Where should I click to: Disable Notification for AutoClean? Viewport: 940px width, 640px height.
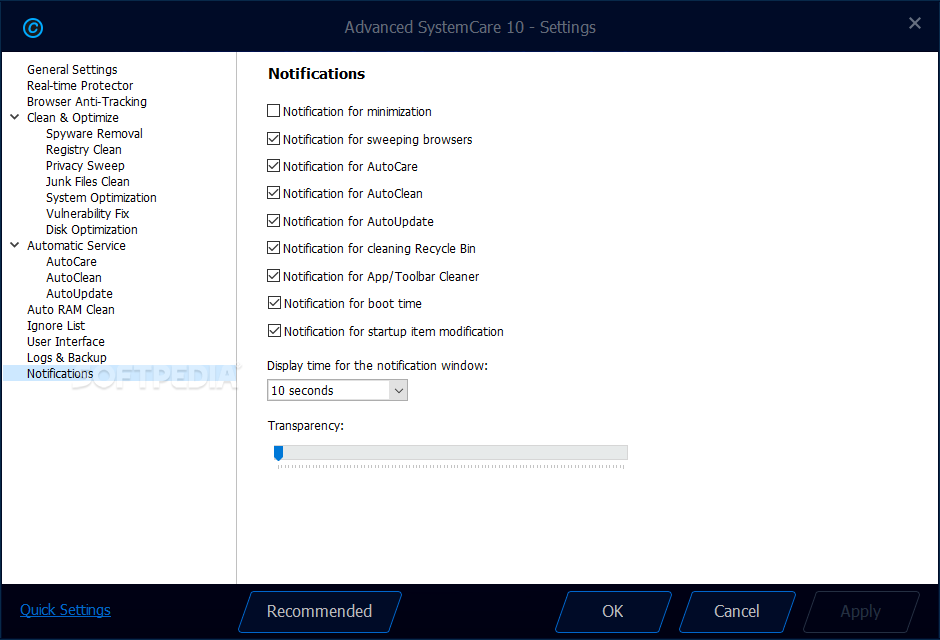[273, 193]
